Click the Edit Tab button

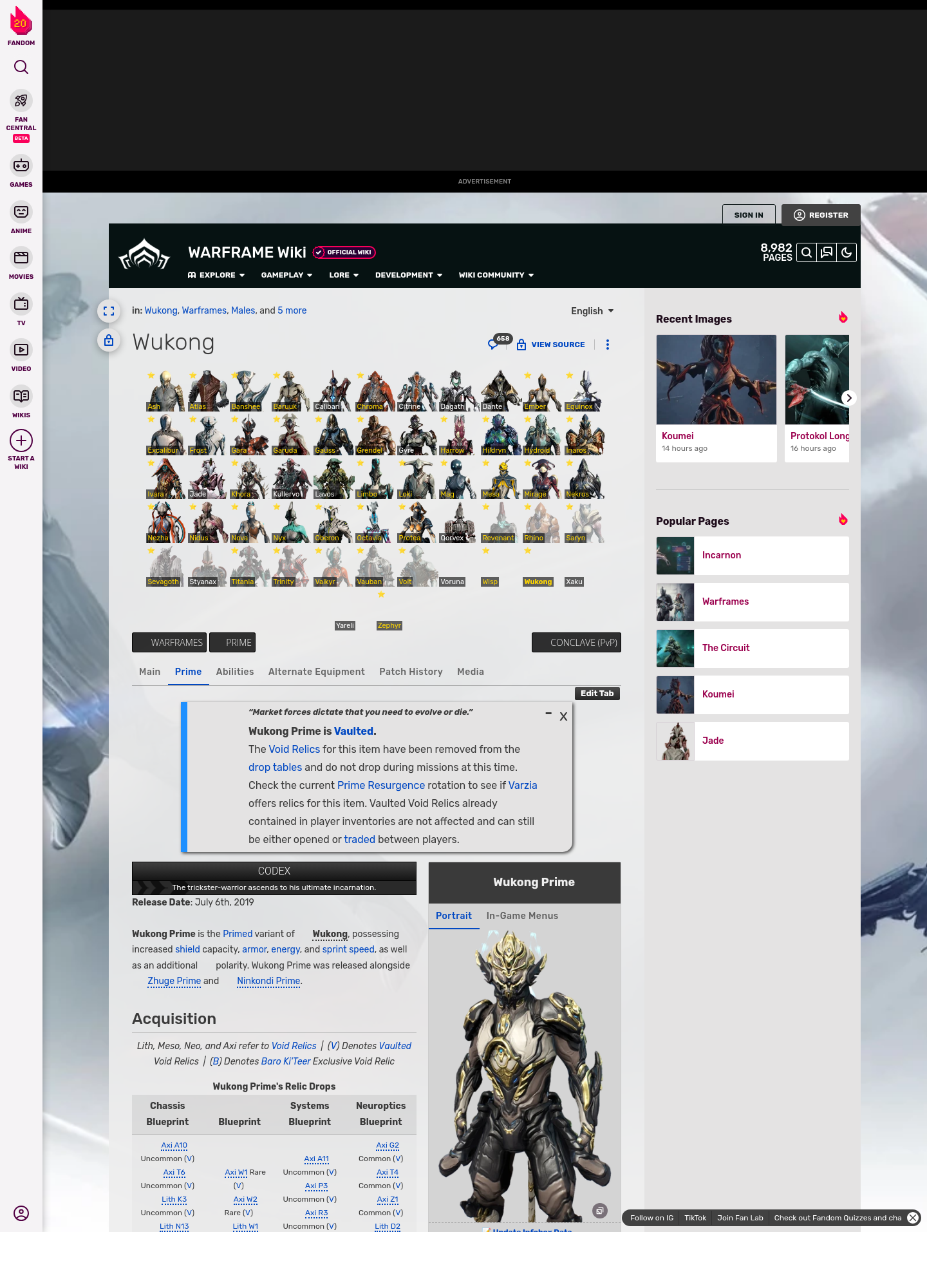[597, 694]
